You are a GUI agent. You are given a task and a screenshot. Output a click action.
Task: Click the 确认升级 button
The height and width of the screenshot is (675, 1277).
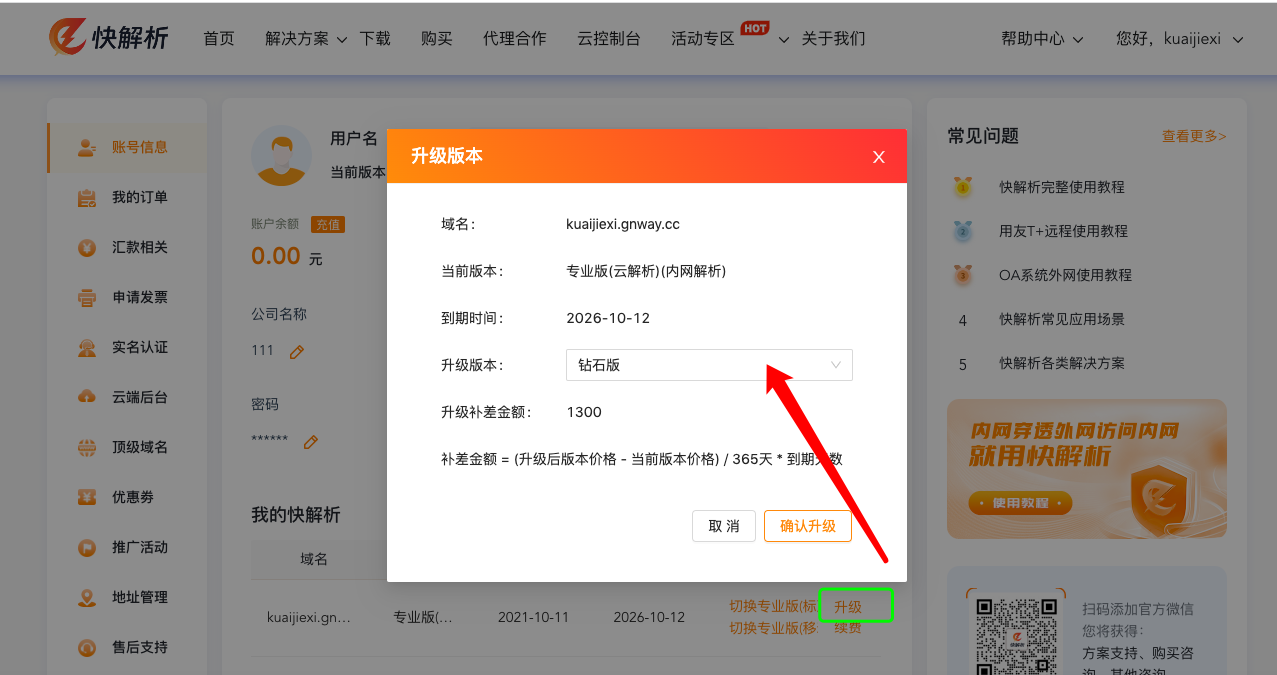tap(807, 526)
